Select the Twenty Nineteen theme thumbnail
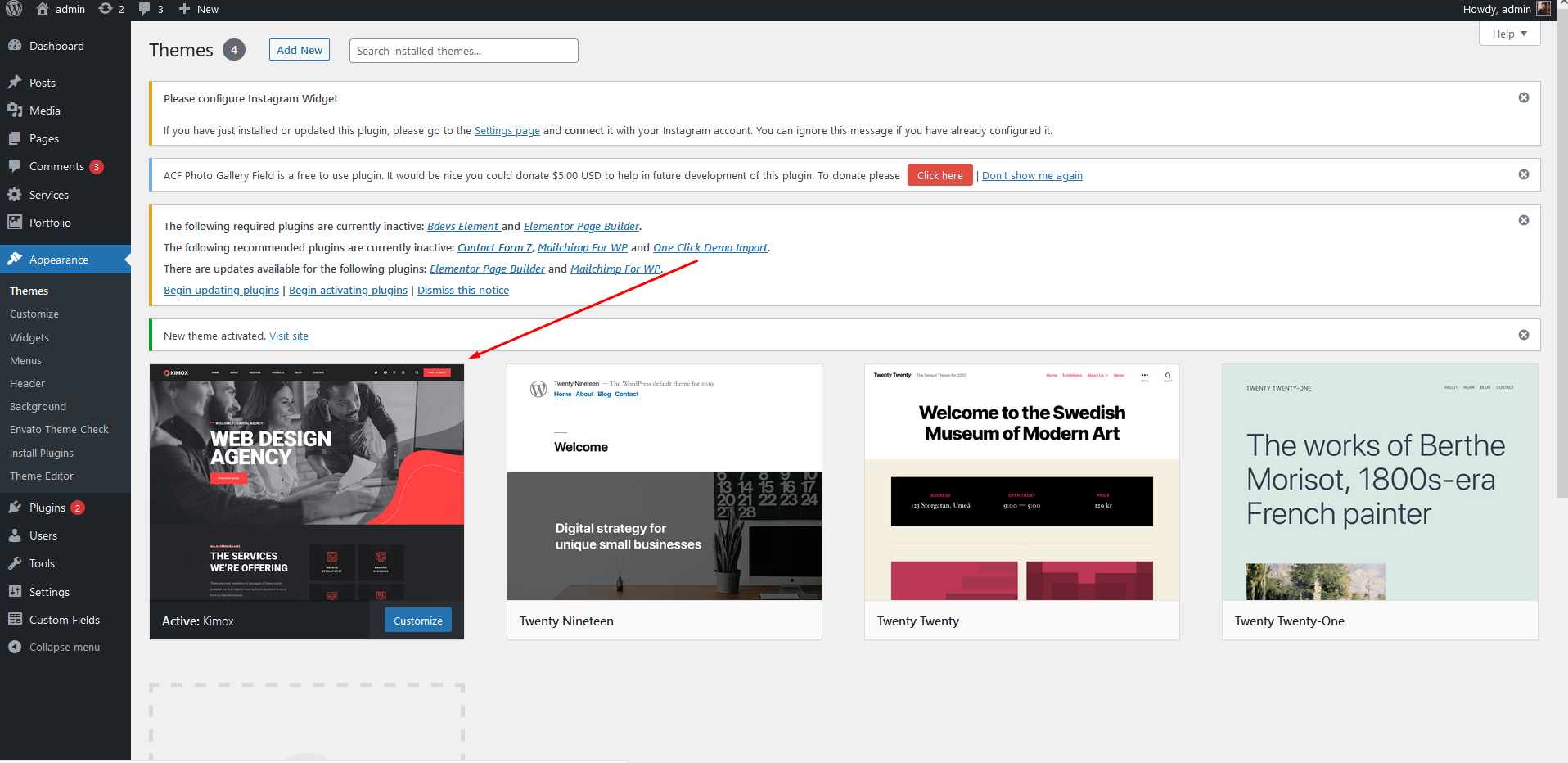Screen dimensions: 1568x763 point(665,482)
